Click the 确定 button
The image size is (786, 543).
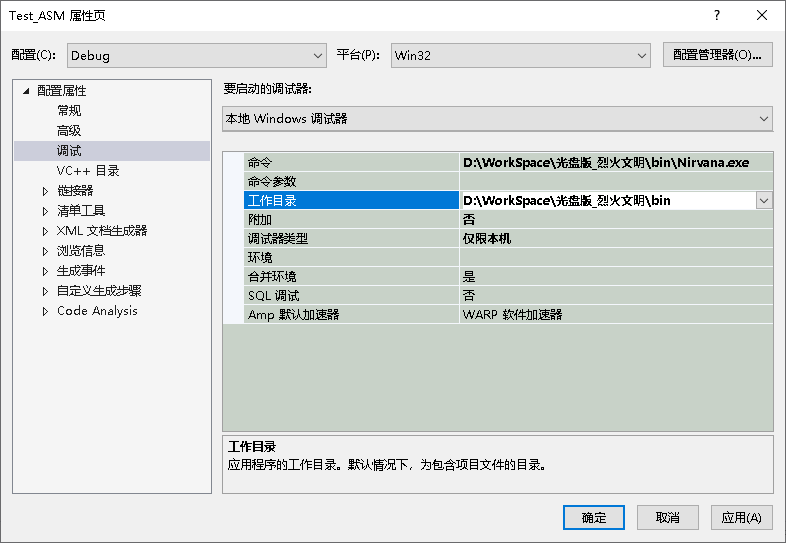coord(594,517)
